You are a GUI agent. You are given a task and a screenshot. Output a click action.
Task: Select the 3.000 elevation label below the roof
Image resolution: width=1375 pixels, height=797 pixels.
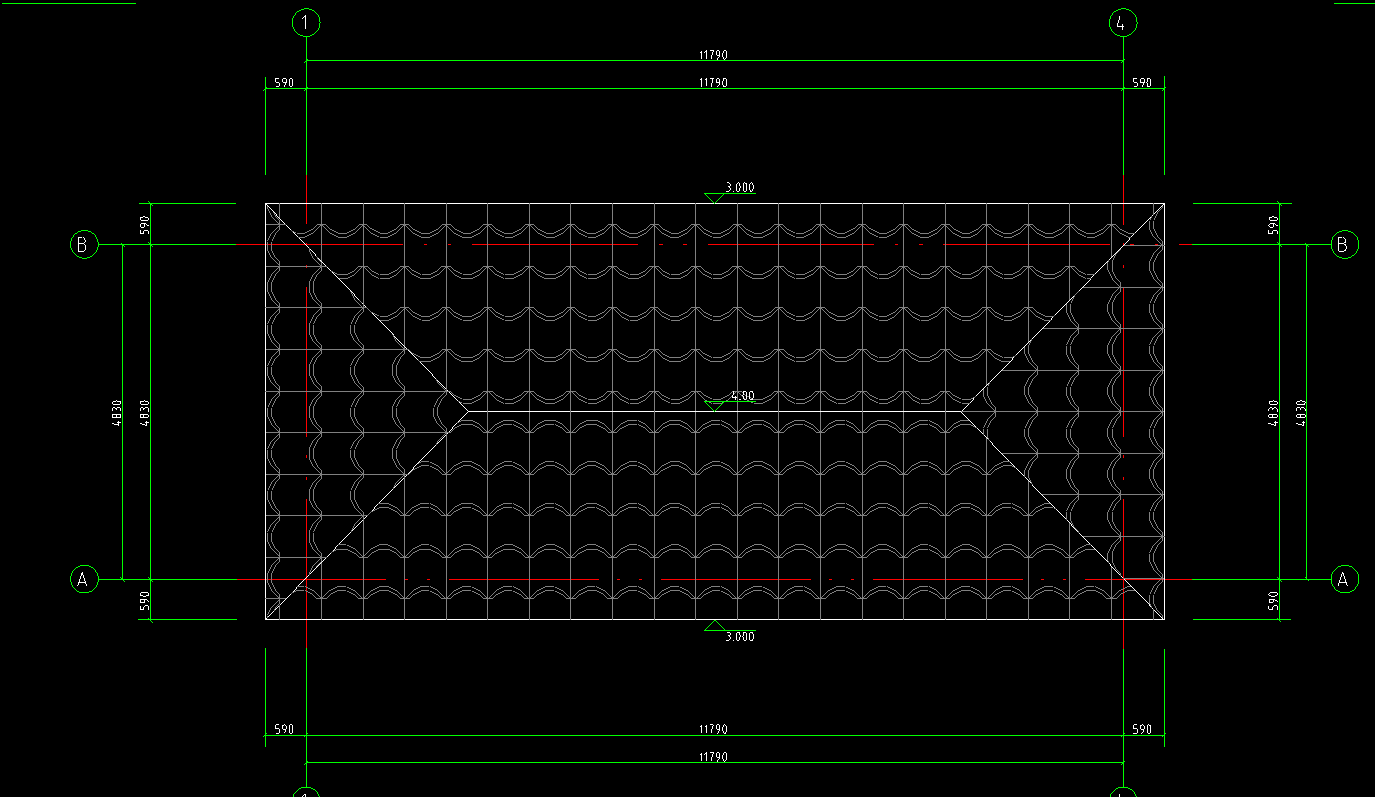[x=740, y=636]
